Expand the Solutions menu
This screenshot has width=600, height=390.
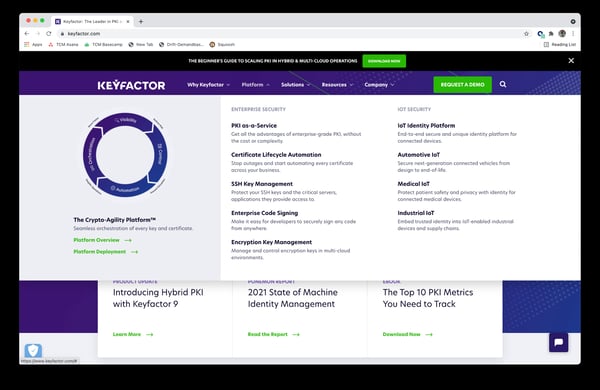[295, 85]
